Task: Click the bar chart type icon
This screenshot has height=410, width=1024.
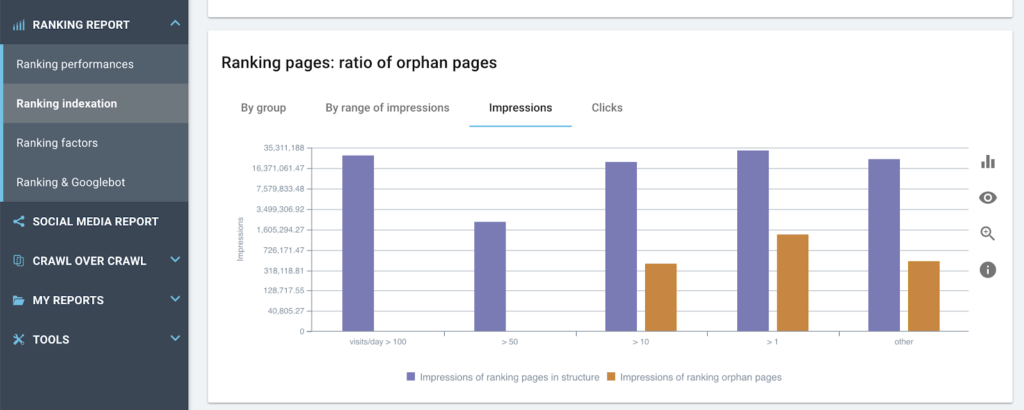Action: click(988, 162)
